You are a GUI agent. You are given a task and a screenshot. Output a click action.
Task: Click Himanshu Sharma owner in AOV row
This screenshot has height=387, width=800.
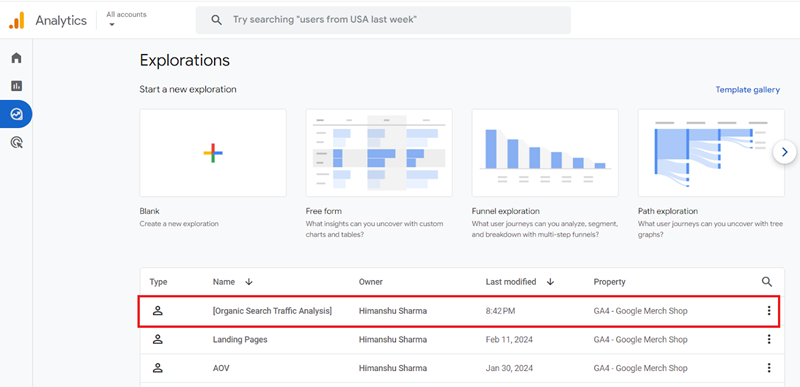[x=393, y=368]
